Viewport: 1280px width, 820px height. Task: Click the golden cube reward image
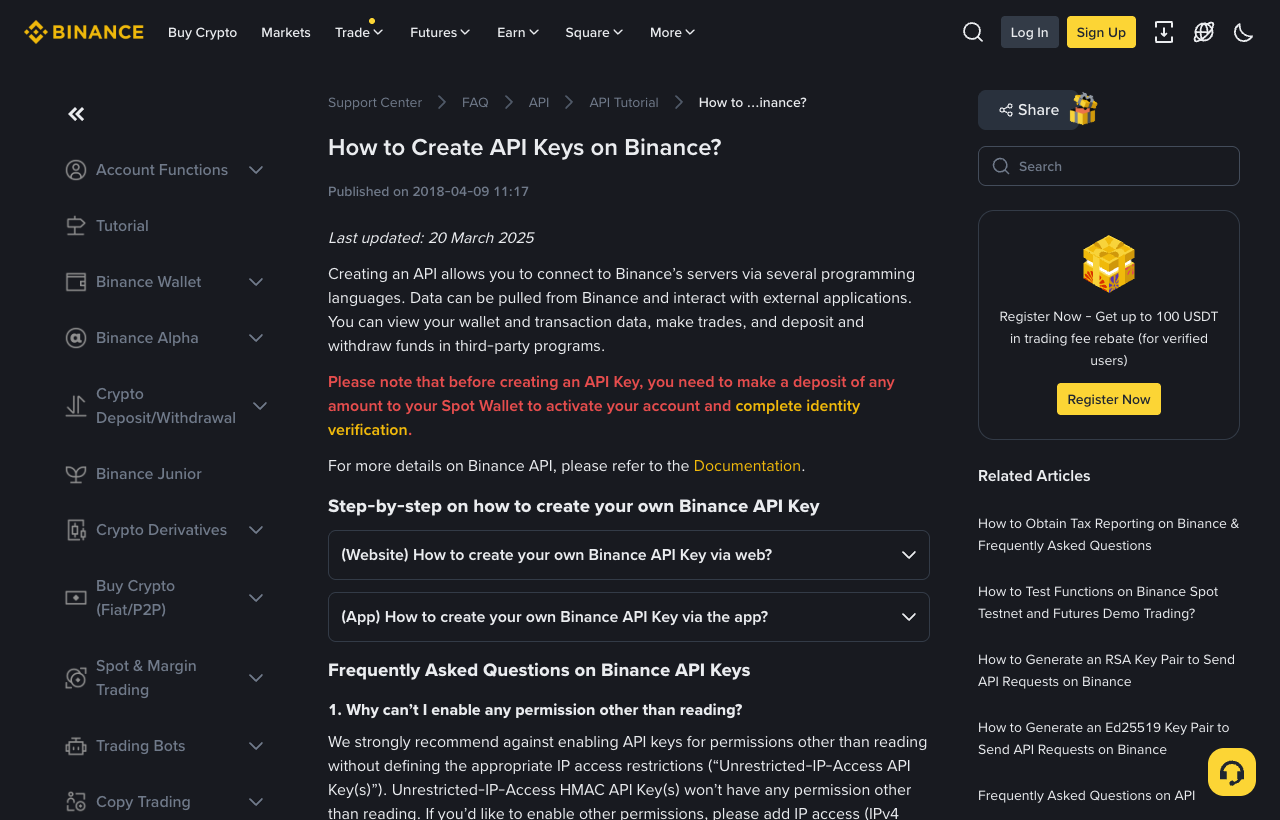1109,264
